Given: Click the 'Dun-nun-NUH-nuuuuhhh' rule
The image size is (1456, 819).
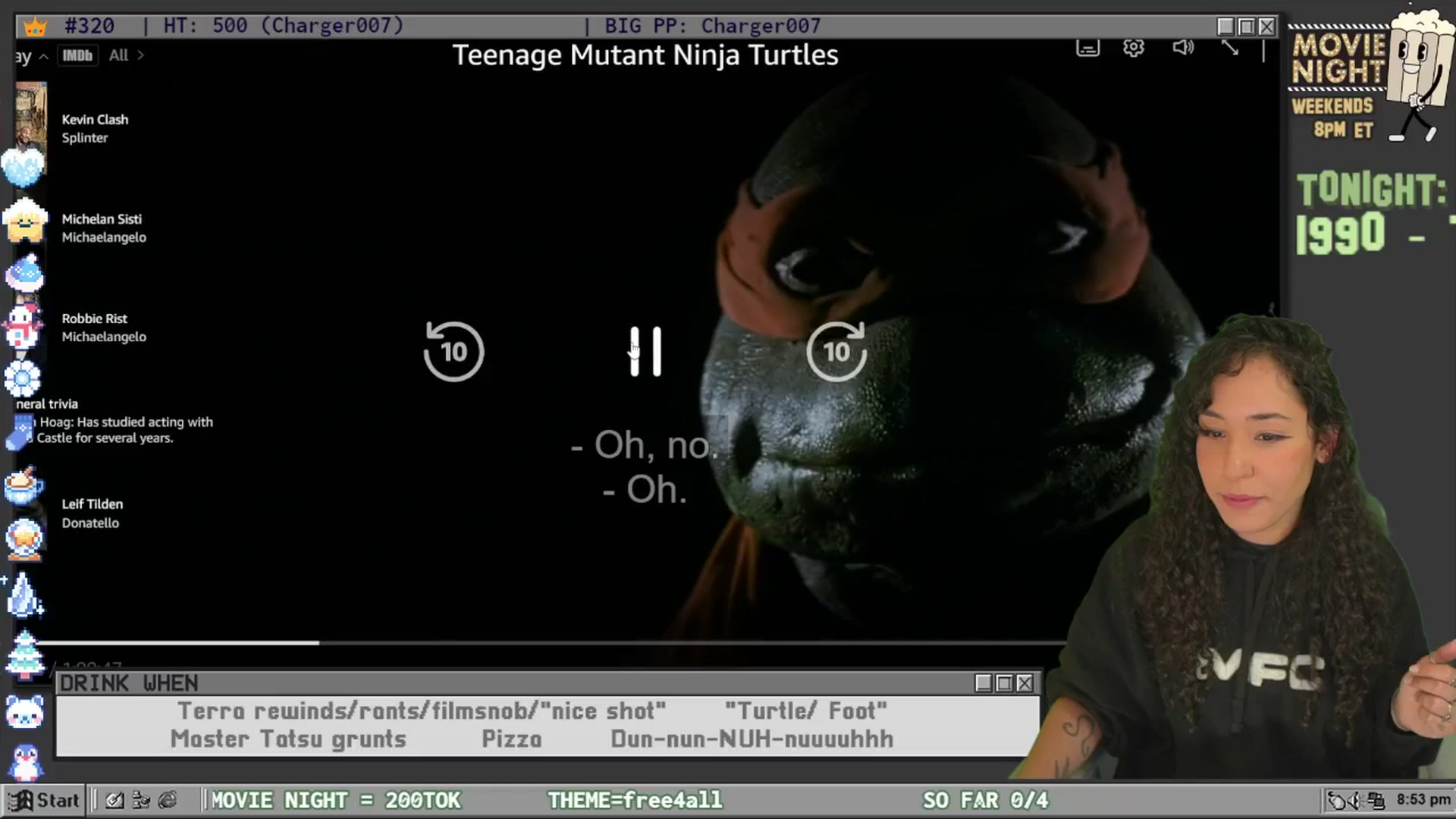Looking at the screenshot, I should tap(752, 739).
